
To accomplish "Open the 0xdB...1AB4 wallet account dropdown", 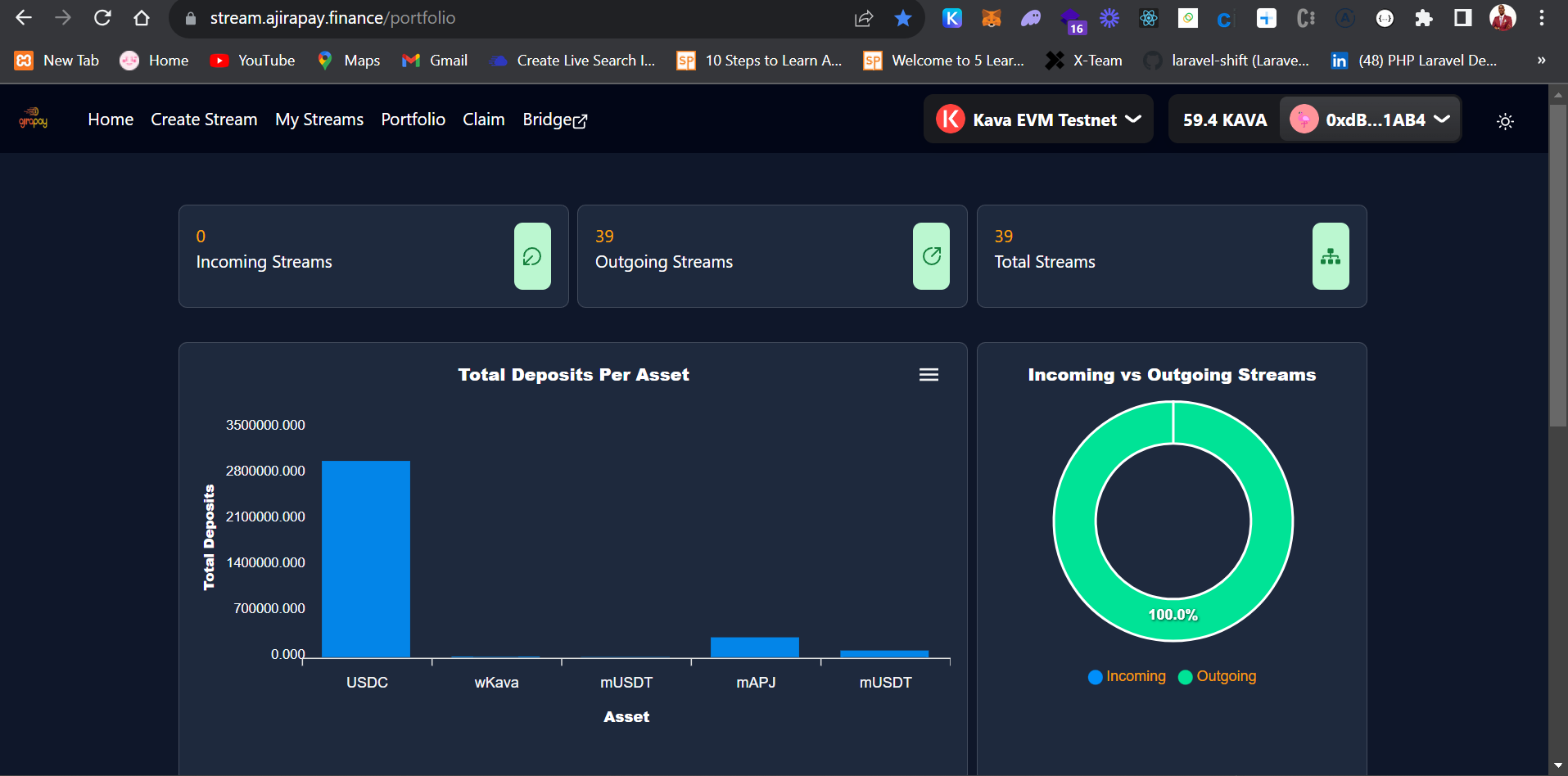I will point(1370,120).
